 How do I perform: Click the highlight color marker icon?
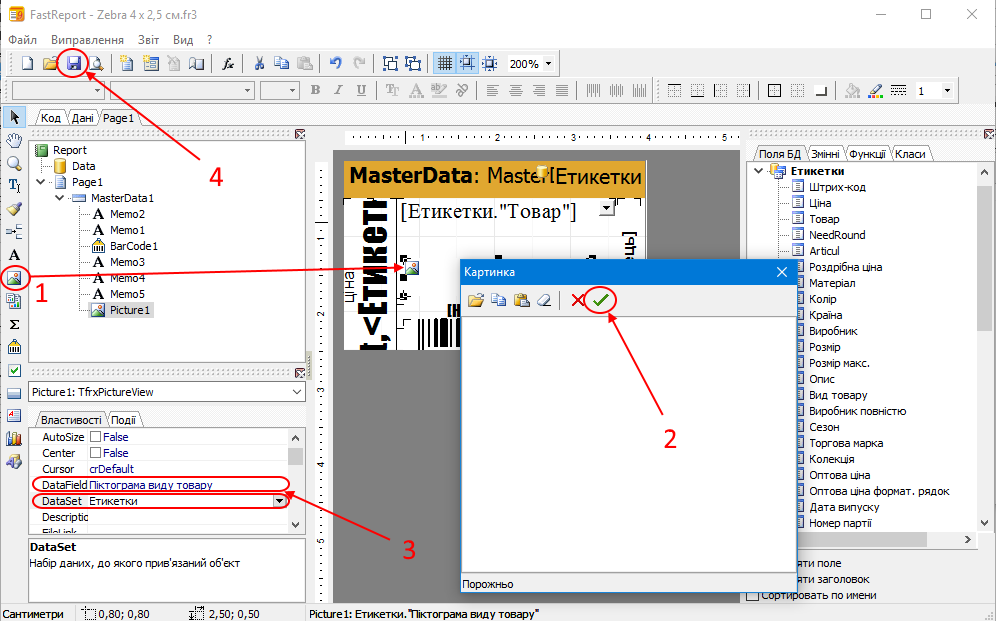tap(876, 91)
